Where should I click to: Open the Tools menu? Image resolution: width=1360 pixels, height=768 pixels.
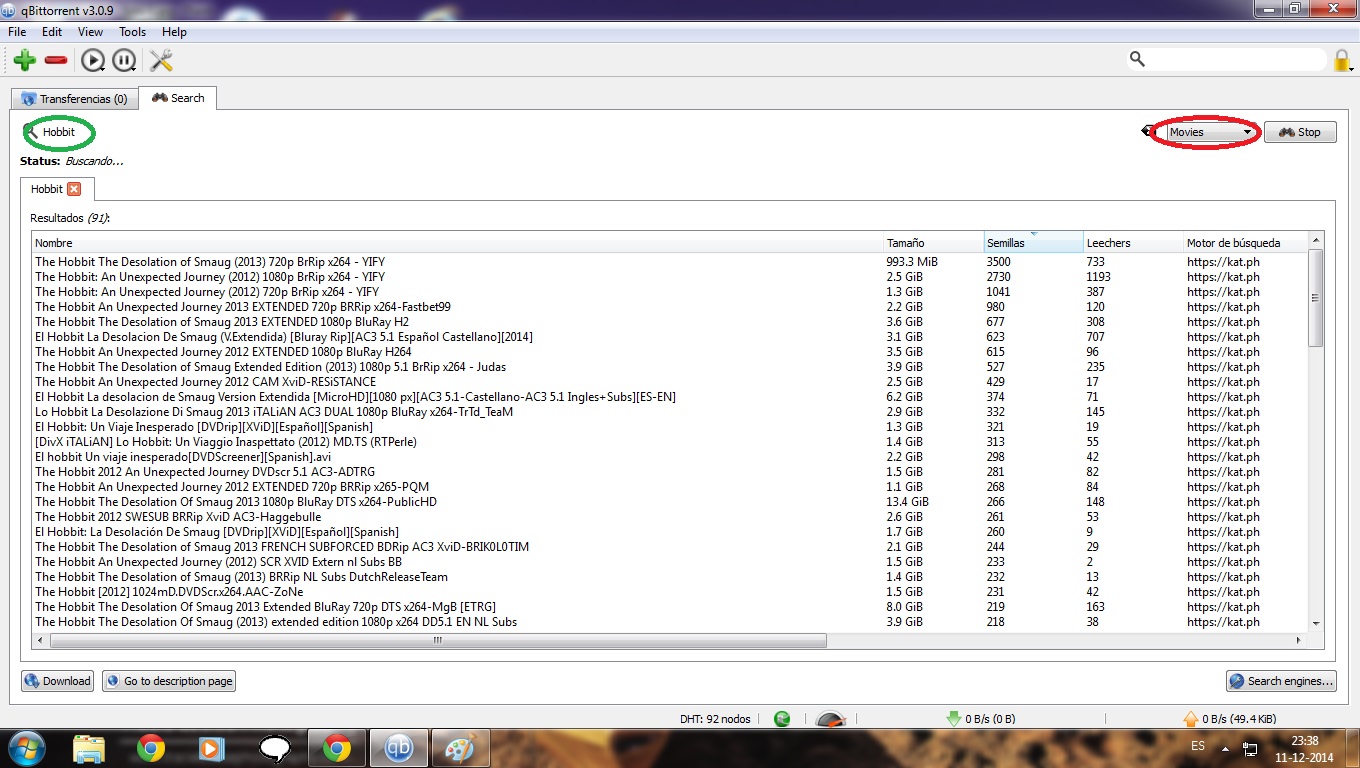click(133, 32)
